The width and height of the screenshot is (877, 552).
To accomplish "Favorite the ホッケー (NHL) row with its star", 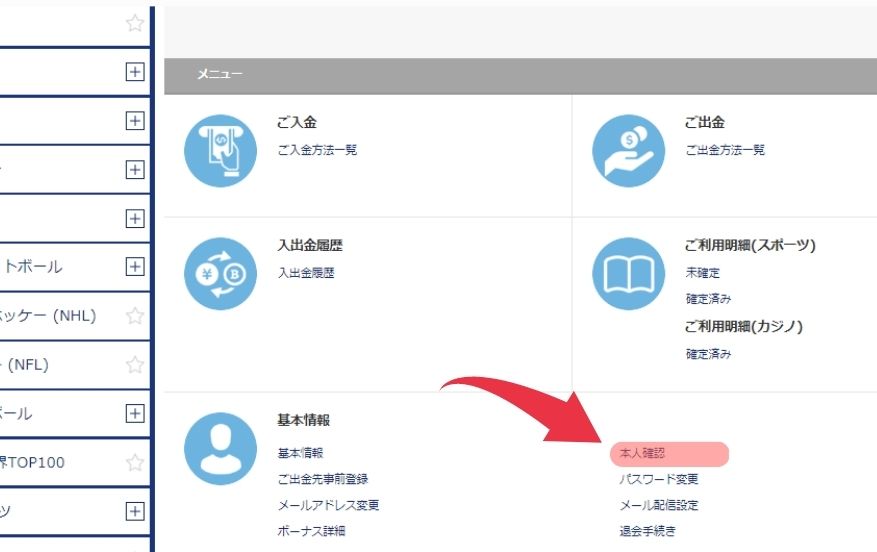I will 135,316.
